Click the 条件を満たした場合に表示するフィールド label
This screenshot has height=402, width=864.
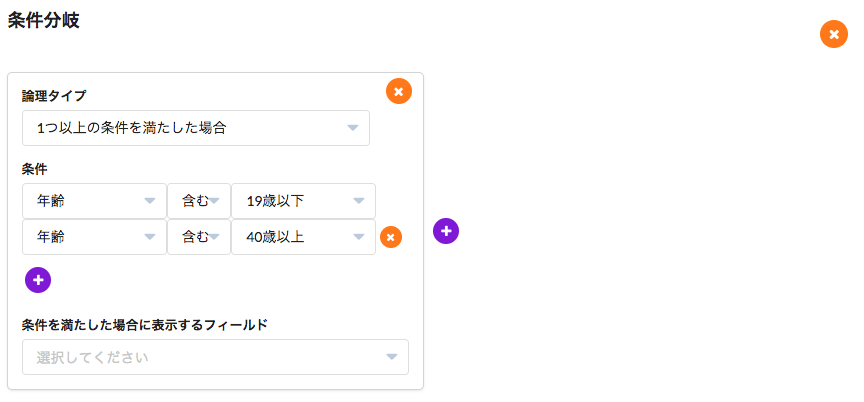click(144, 324)
